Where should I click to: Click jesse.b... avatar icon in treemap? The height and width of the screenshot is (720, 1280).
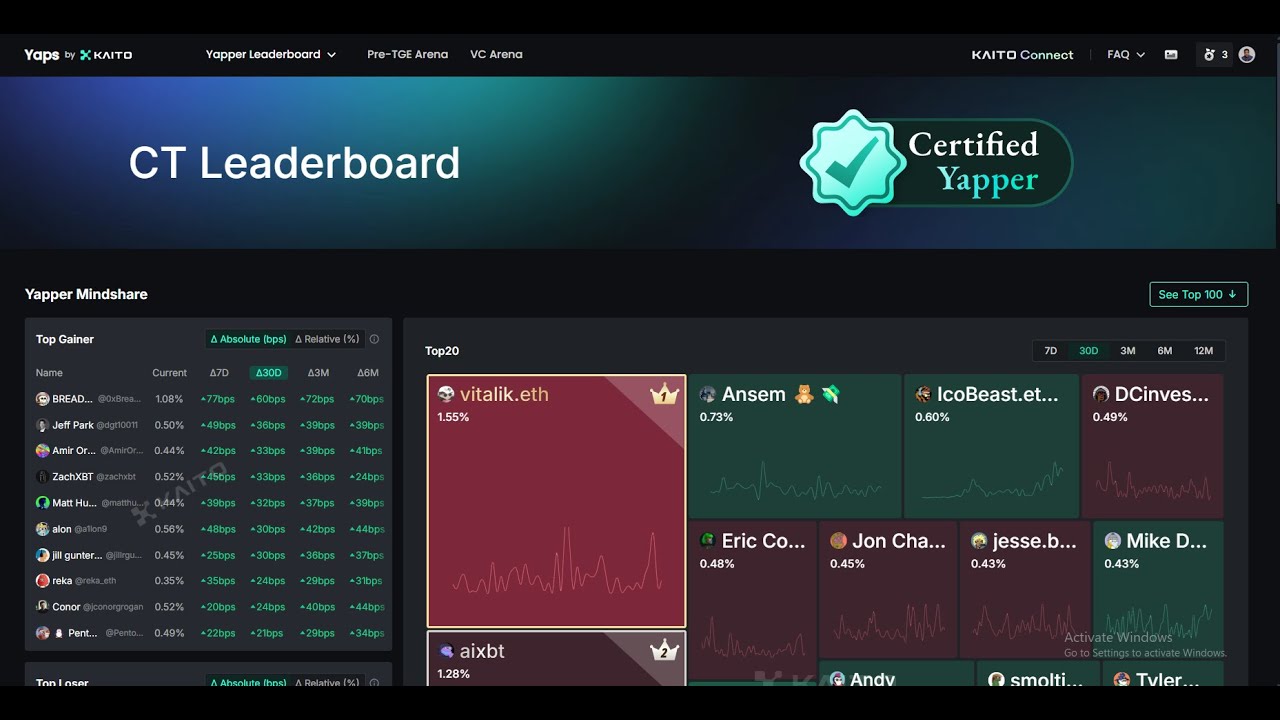(979, 541)
